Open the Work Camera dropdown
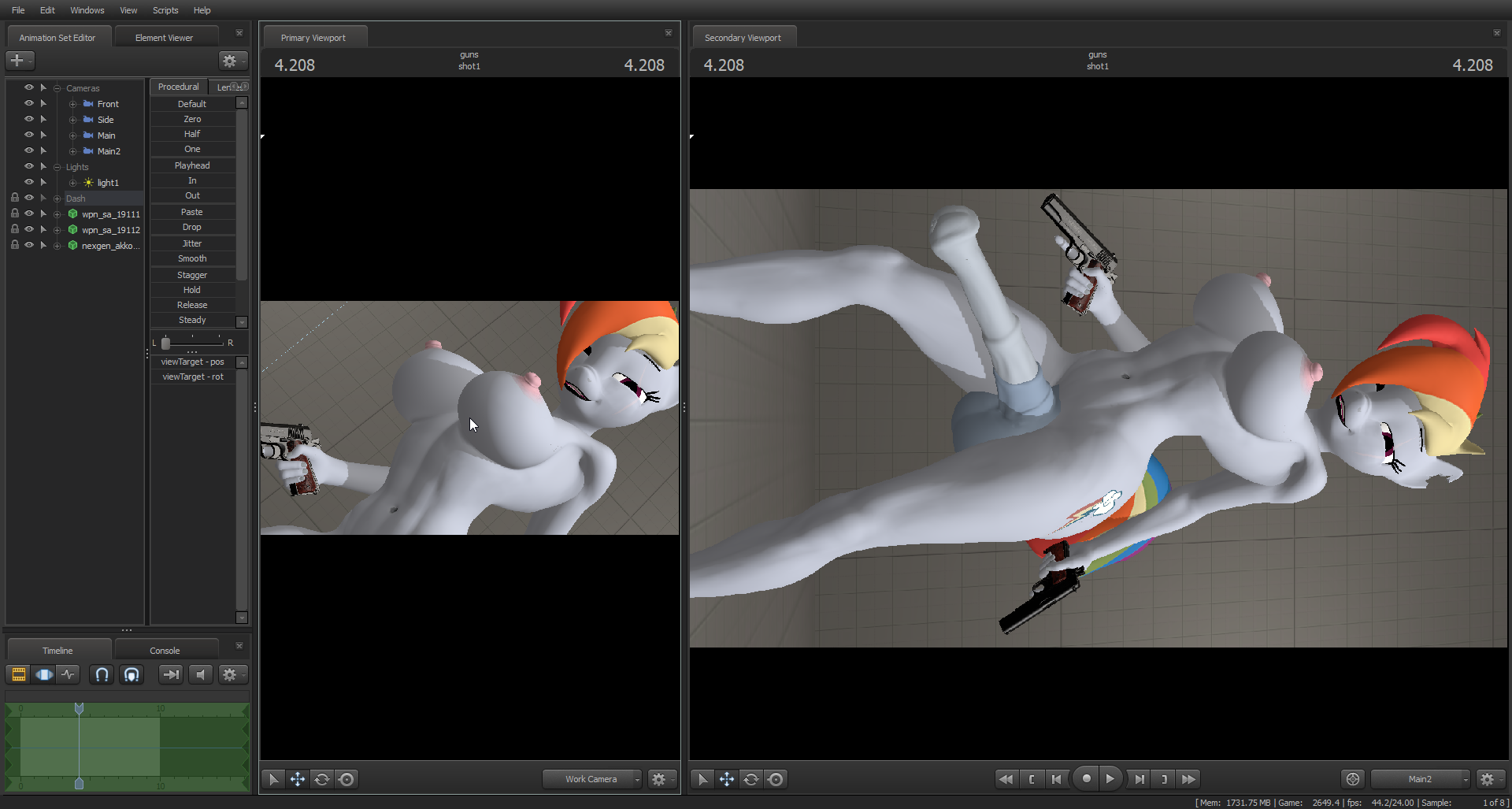 (x=592, y=779)
